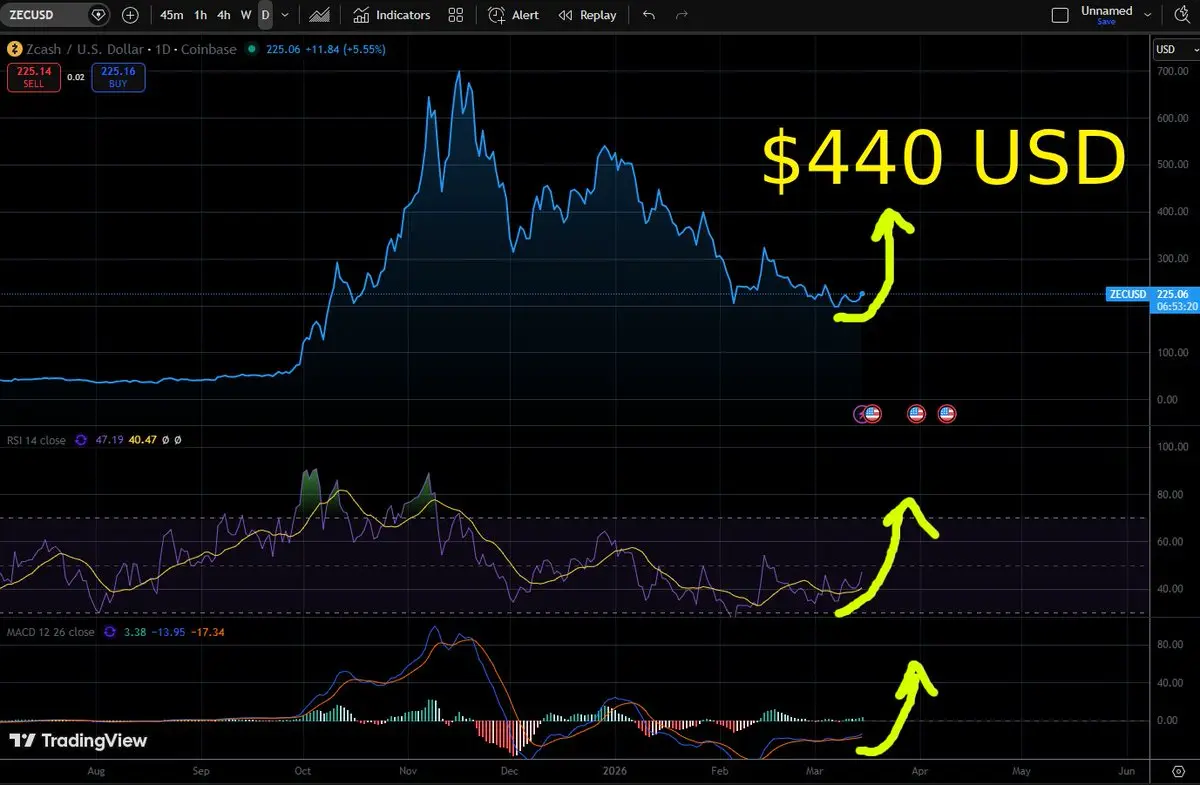Open the Unnamed layout menu
Viewport: 1200px width, 785px height.
coord(1106,11)
